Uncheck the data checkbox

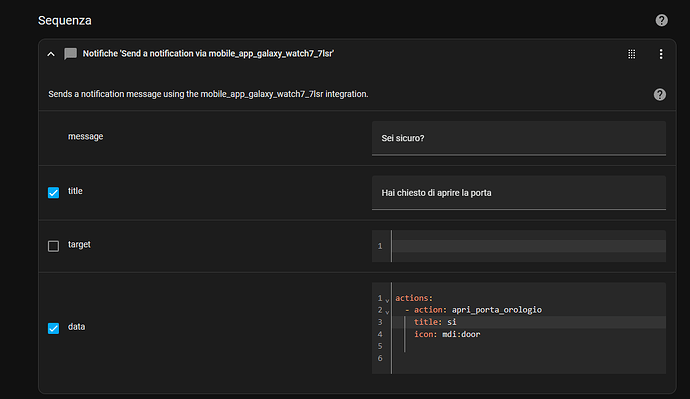tap(53, 328)
